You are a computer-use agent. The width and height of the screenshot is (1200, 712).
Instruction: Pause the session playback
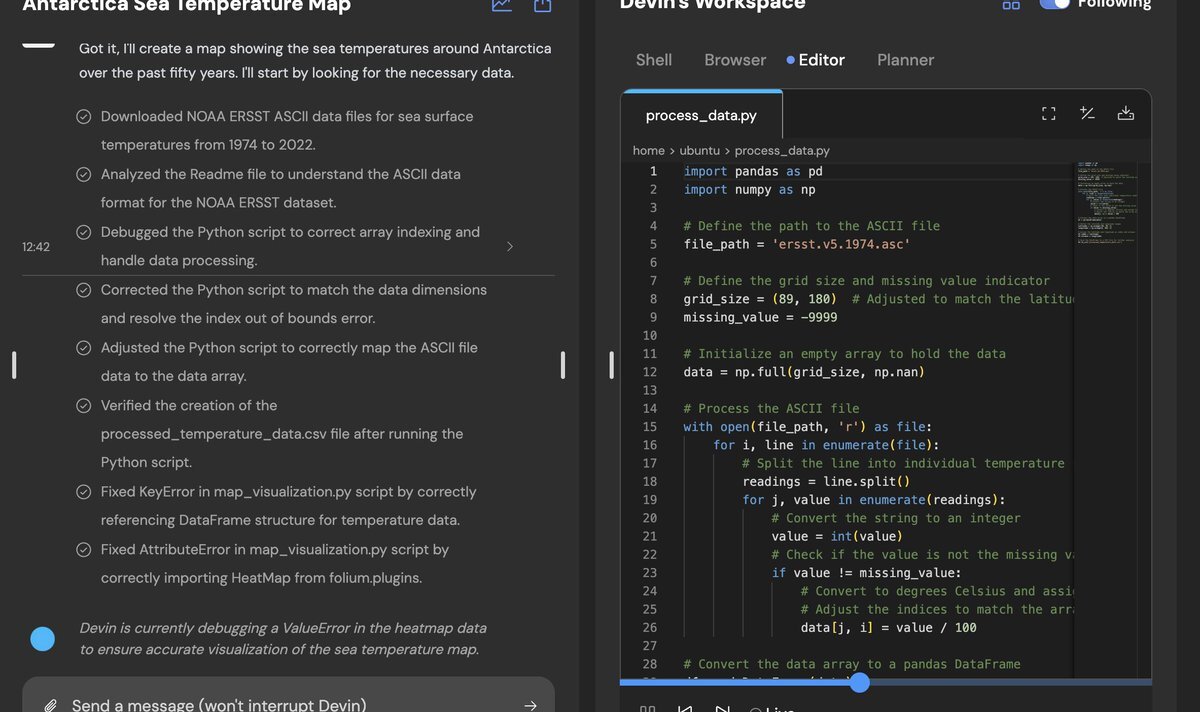[648, 708]
